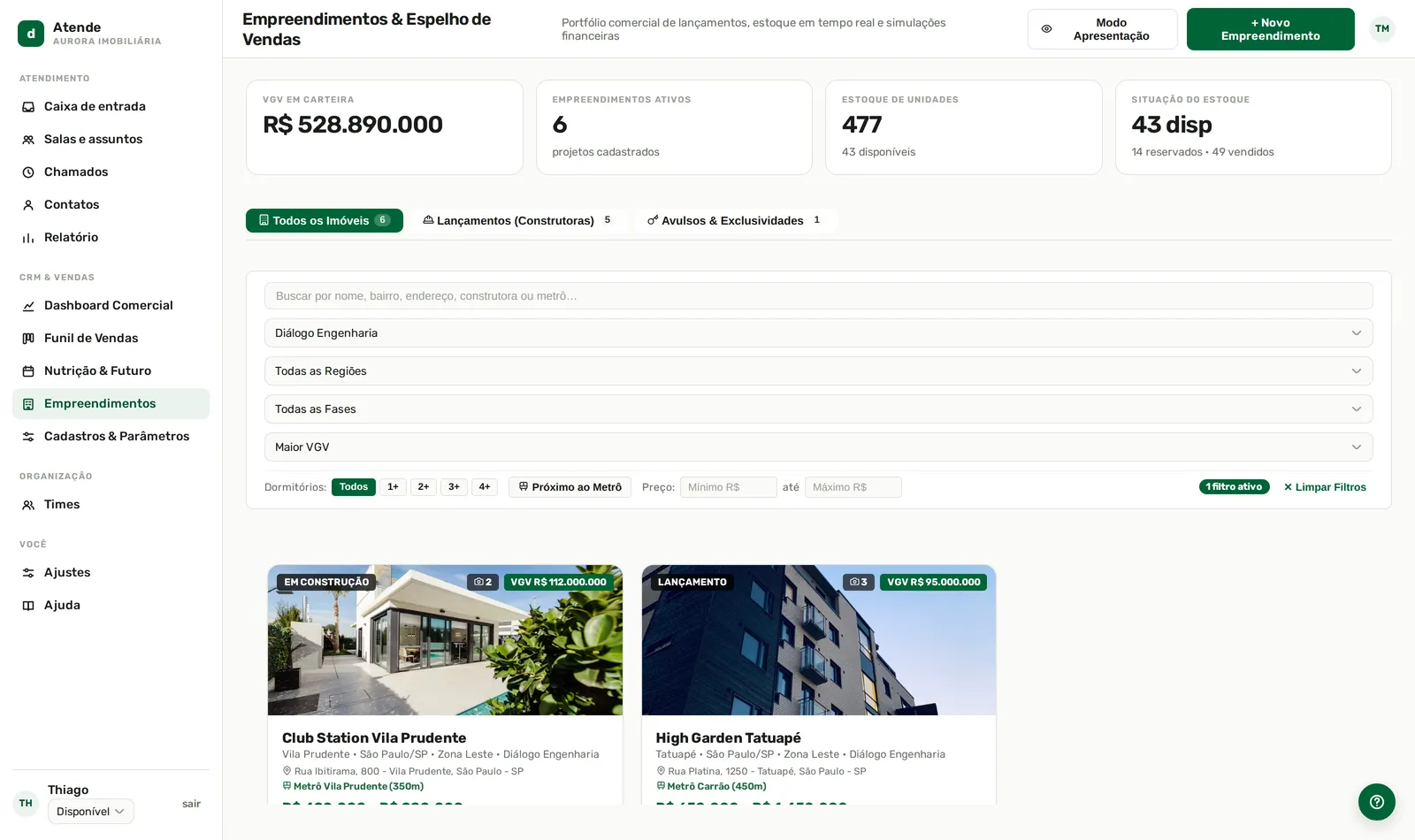Click the sair logout link
This screenshot has height=840, width=1415.
(191, 804)
